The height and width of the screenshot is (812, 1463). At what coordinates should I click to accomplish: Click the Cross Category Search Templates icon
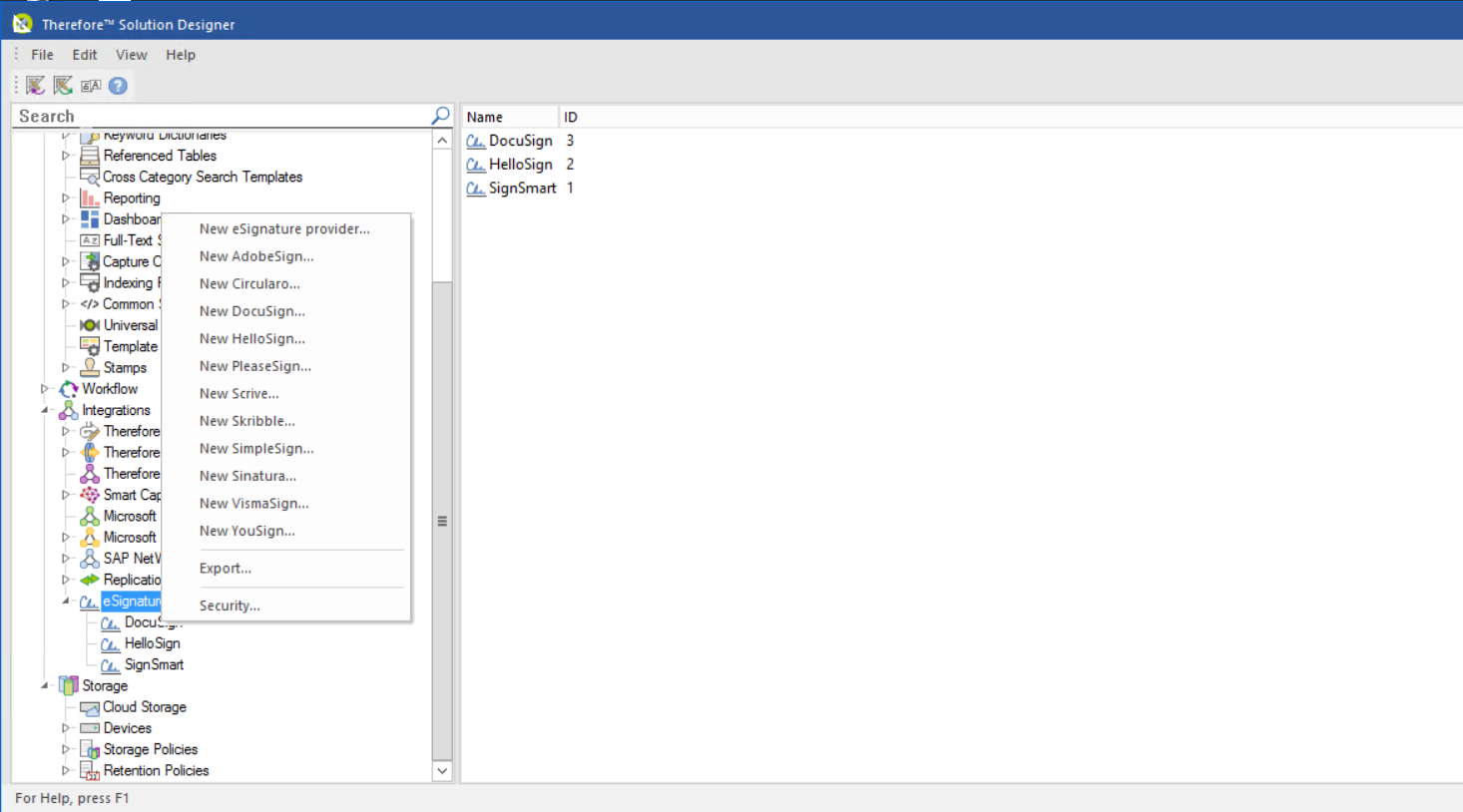click(x=90, y=177)
